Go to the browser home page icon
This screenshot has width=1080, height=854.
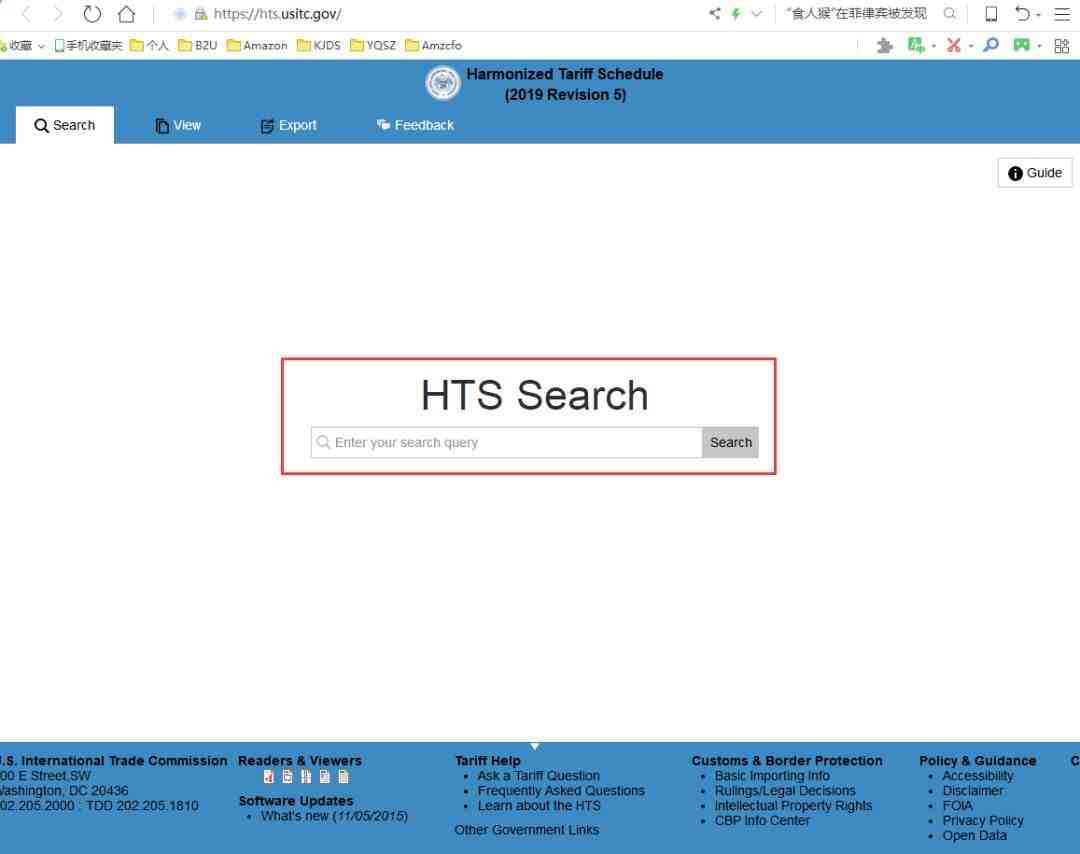[126, 14]
